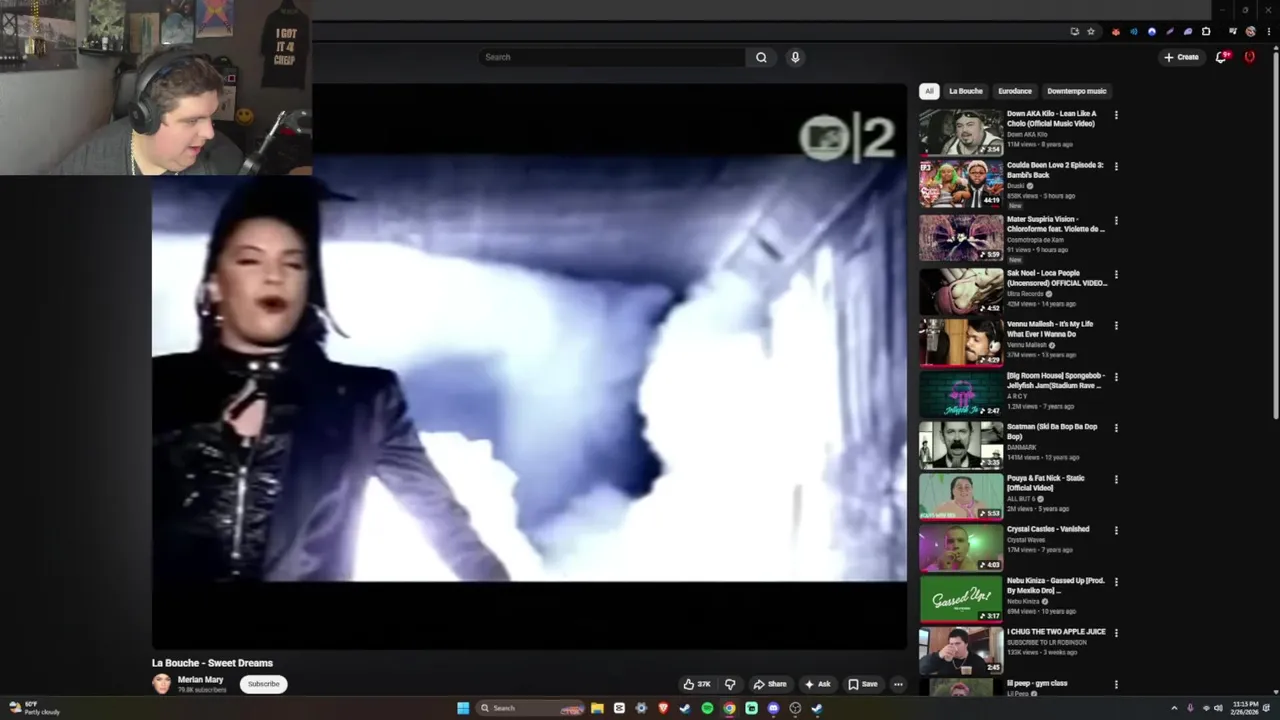Like the video with thumbs up
Viewport: 1280px width, 720px height.
[x=697, y=684]
